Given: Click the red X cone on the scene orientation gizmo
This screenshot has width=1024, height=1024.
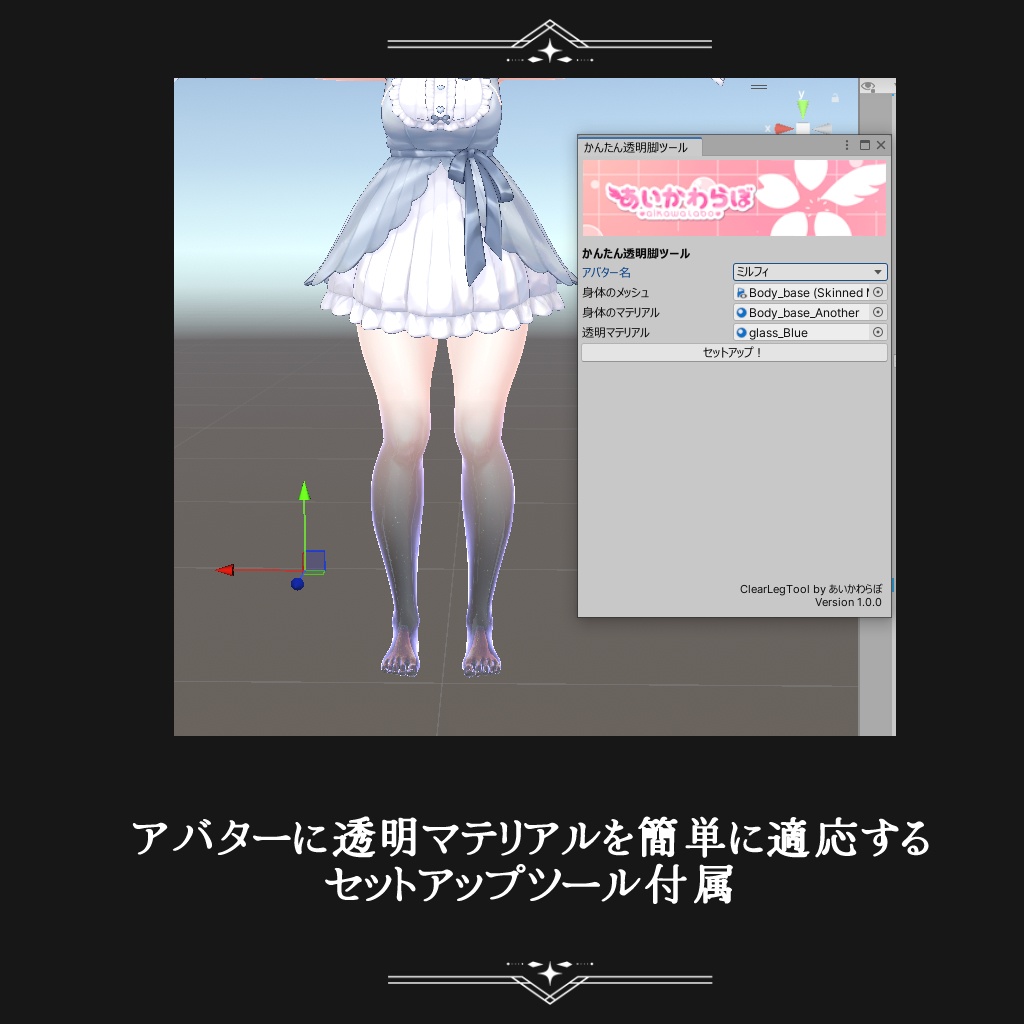Looking at the screenshot, I should point(783,128).
